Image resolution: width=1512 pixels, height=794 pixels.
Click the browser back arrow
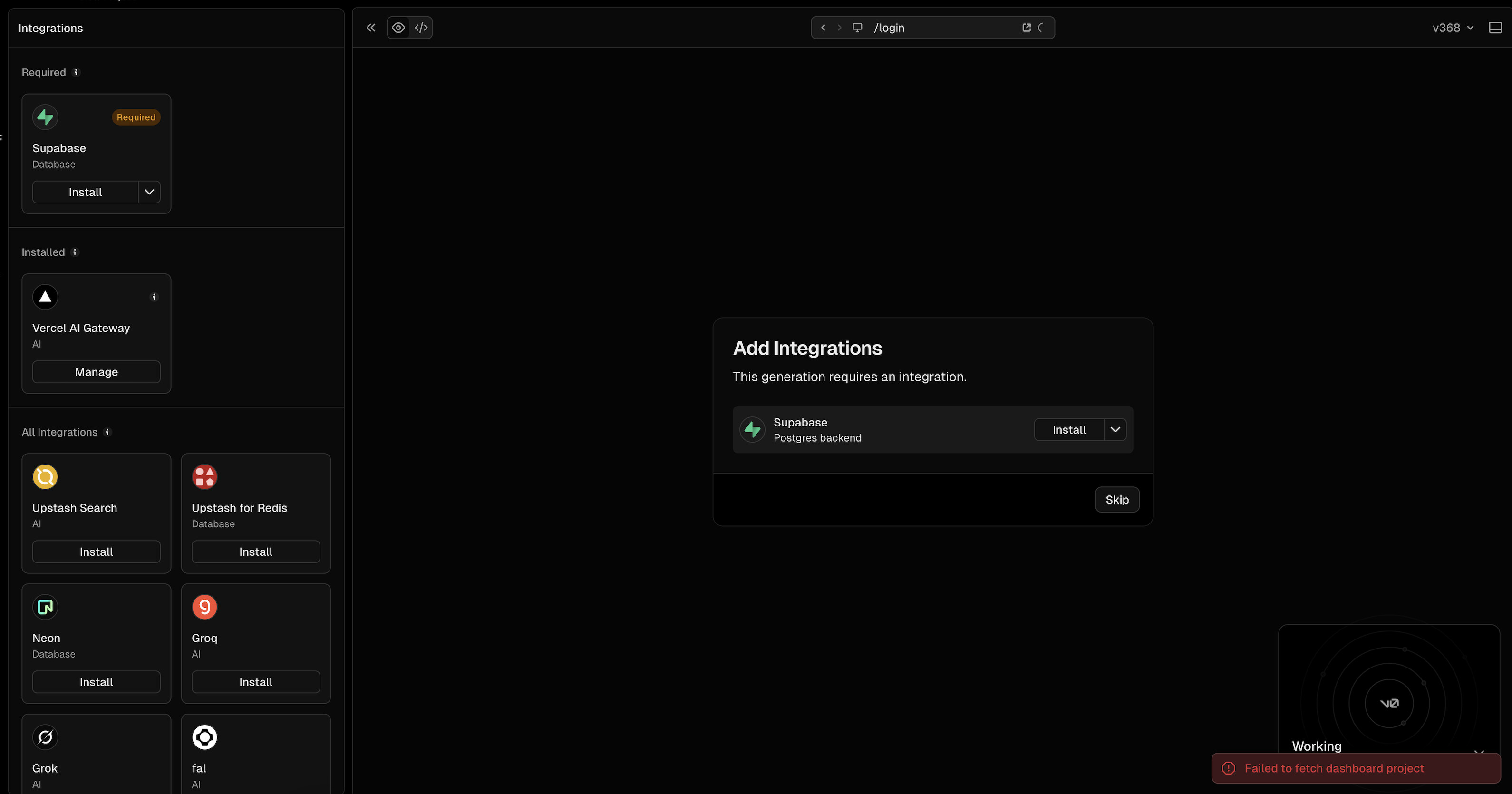pyautogui.click(x=823, y=28)
